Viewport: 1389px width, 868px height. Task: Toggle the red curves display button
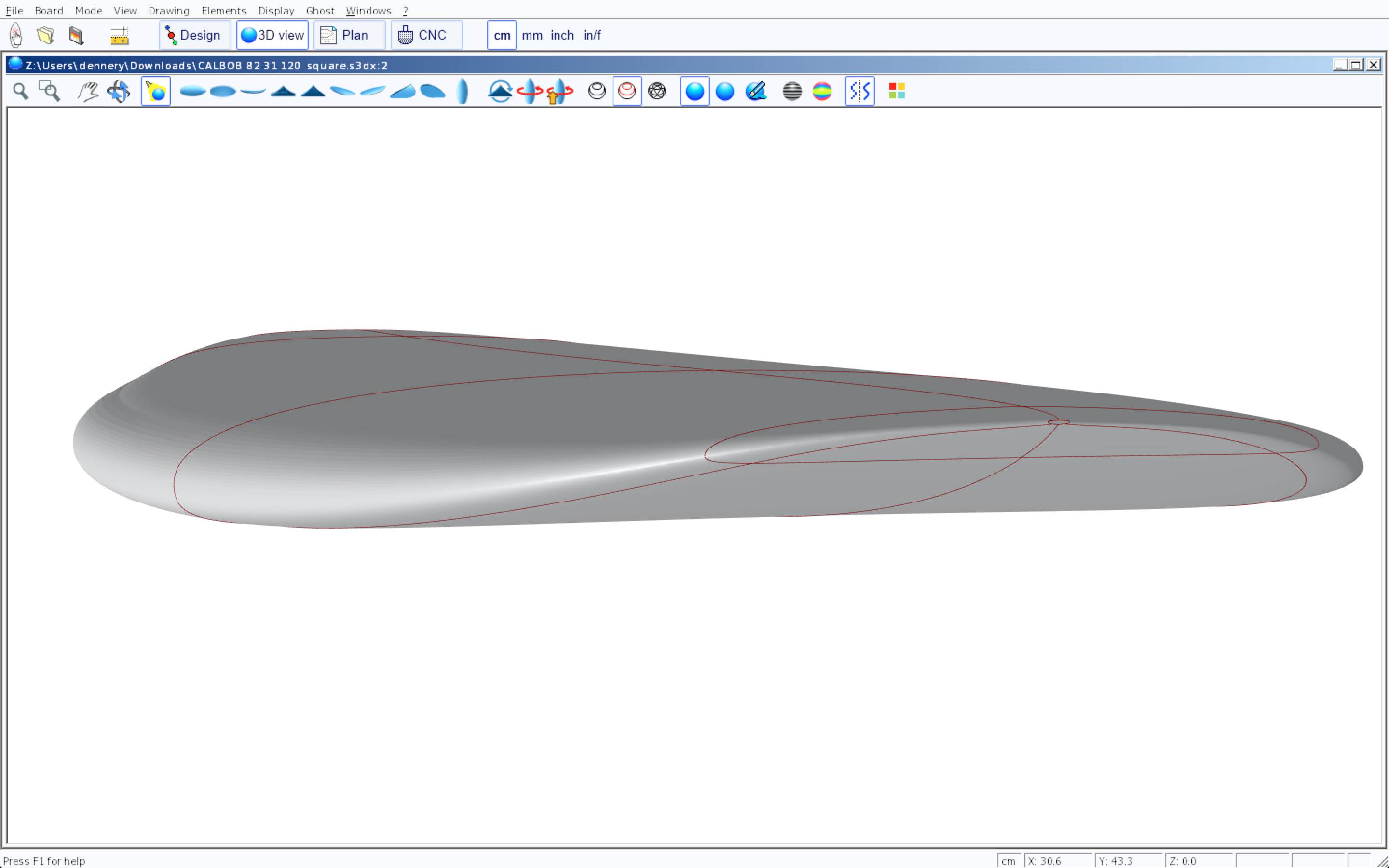(x=627, y=91)
